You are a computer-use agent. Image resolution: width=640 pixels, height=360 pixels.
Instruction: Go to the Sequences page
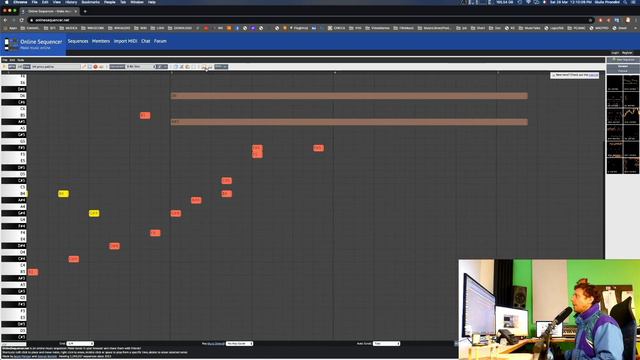[78, 41]
